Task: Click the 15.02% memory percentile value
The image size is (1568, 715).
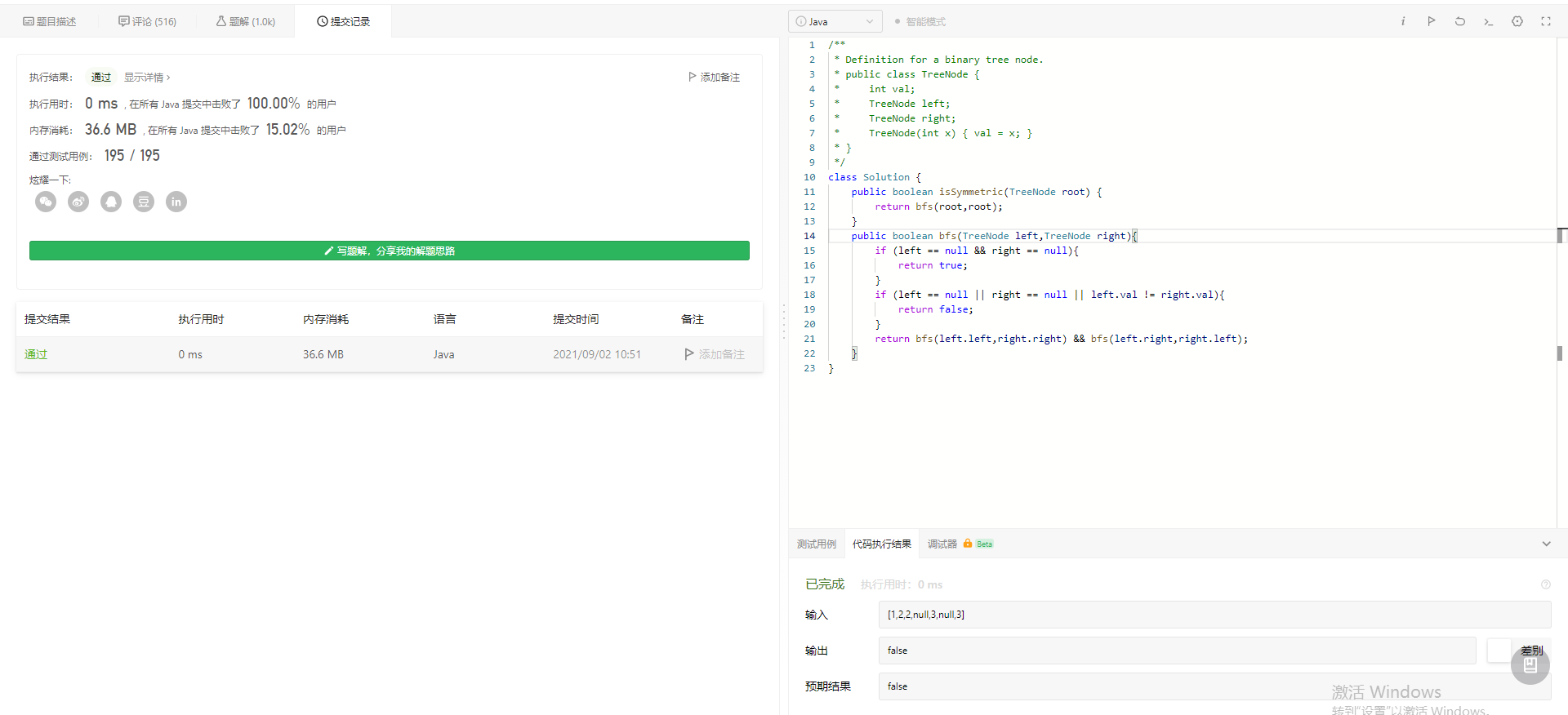Action: pos(288,129)
